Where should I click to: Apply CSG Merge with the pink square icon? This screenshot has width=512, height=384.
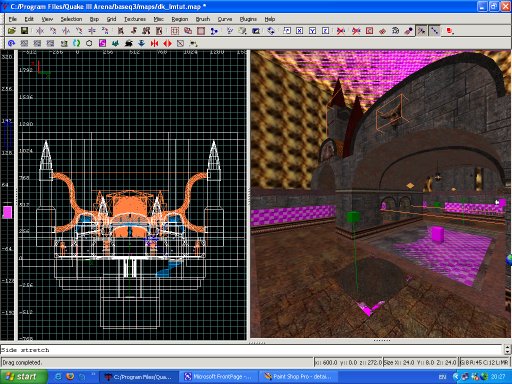coord(201,31)
